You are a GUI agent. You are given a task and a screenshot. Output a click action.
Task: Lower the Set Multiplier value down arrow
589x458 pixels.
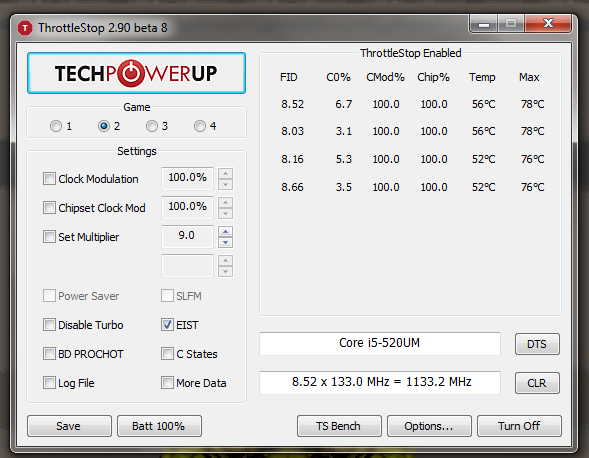(x=225, y=242)
